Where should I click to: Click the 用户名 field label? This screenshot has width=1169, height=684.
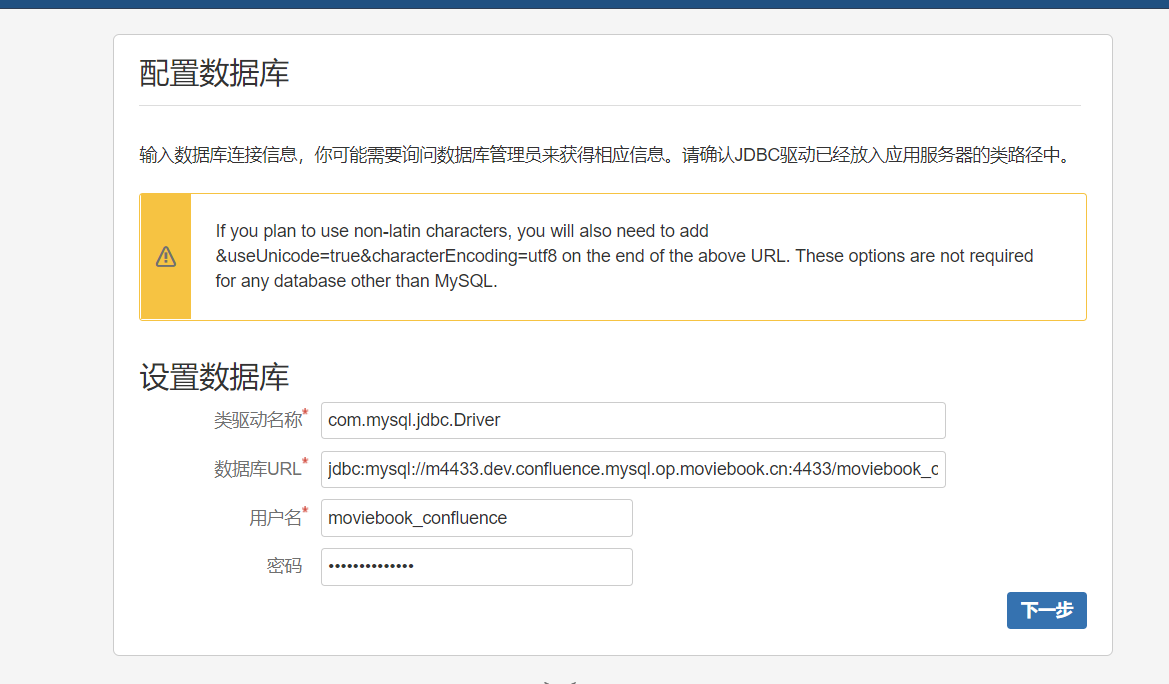coord(275,518)
